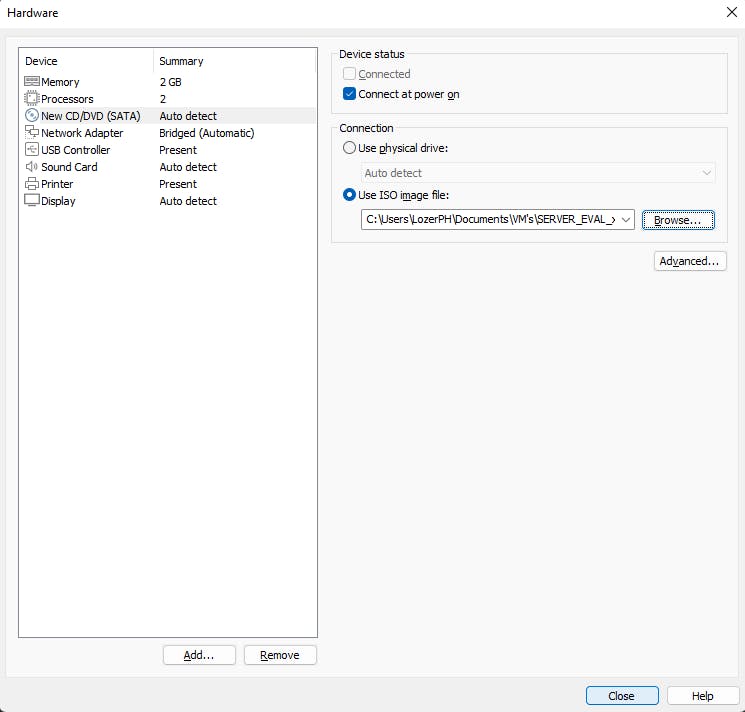Select Use ISO image file option
This screenshot has width=745, height=712.
tap(349, 195)
